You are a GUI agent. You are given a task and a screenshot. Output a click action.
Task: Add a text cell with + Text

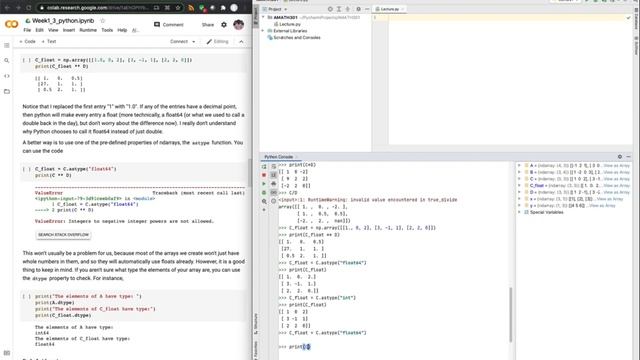click(x=49, y=41)
